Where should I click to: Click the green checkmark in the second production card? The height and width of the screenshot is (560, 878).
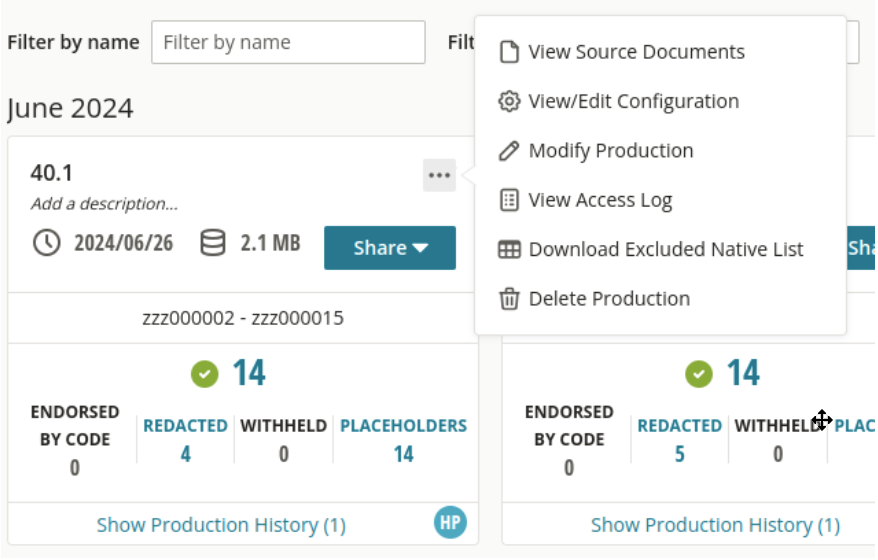pyautogui.click(x=699, y=374)
